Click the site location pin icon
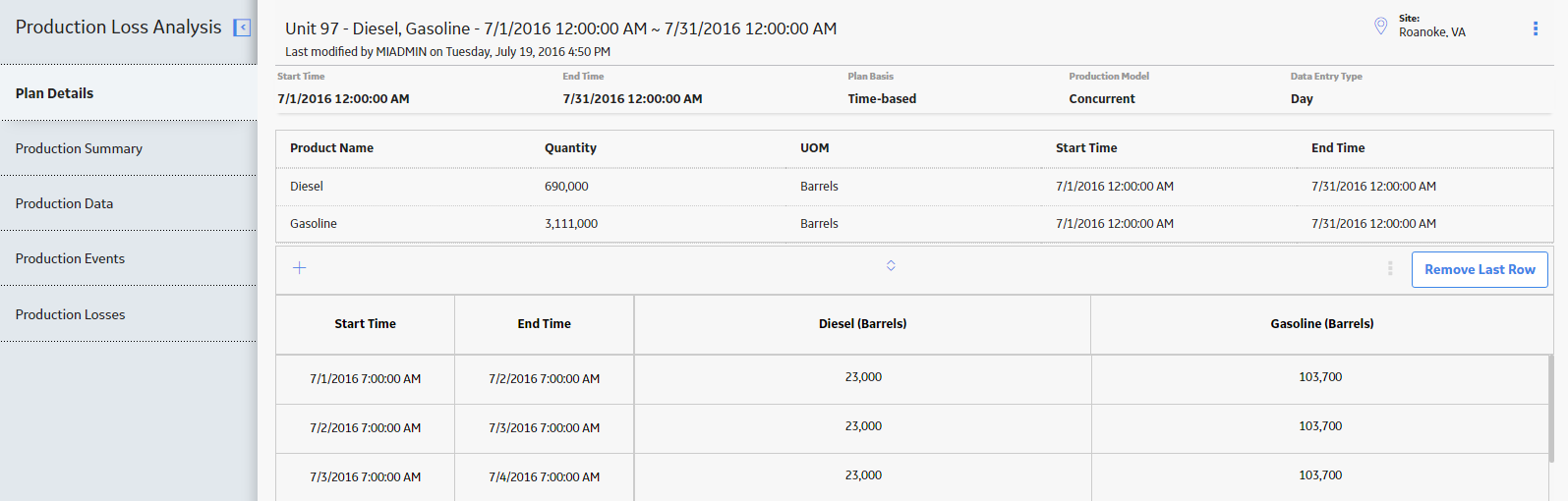Viewport: 1568px width, 501px height. tap(1380, 26)
